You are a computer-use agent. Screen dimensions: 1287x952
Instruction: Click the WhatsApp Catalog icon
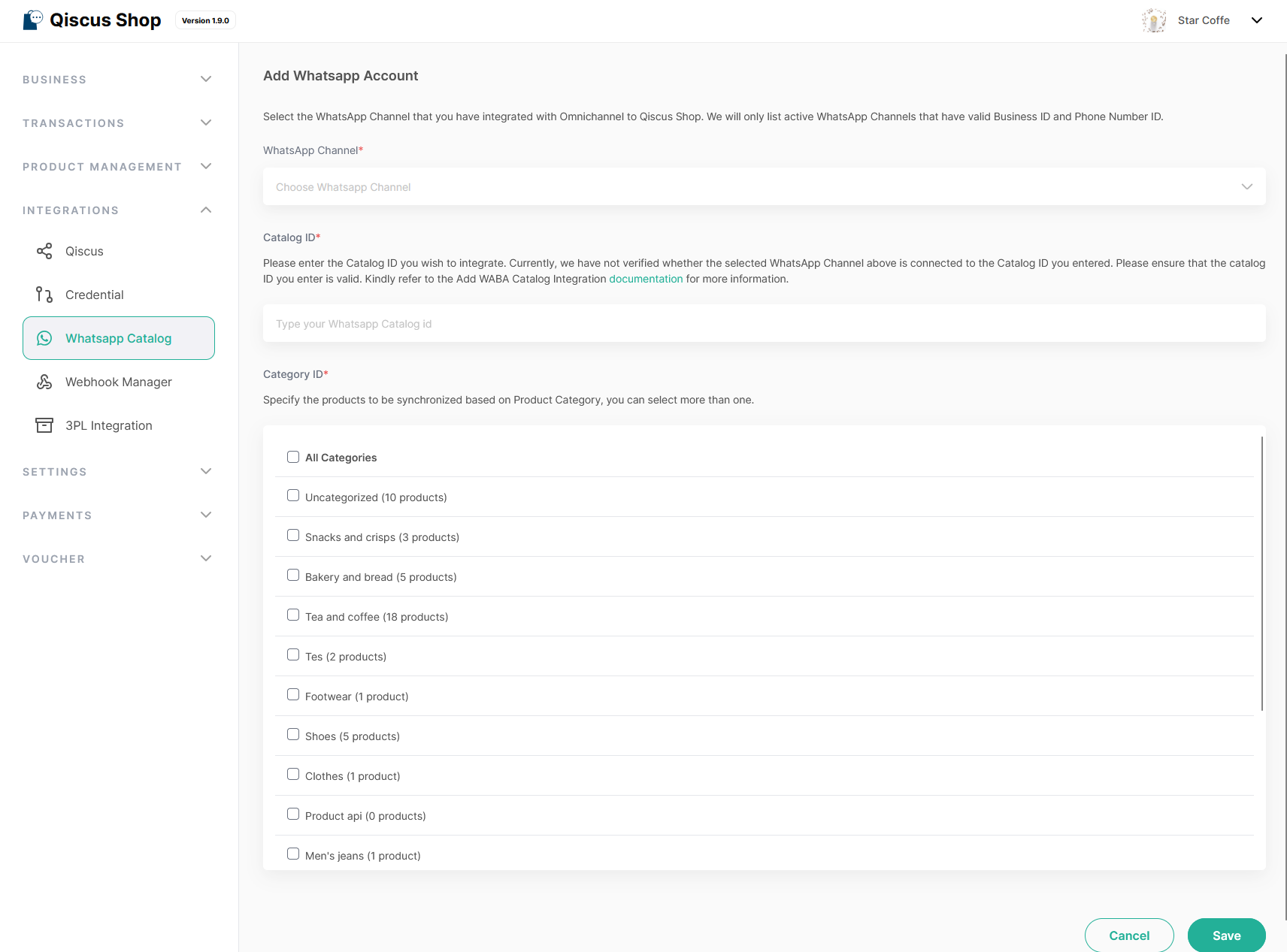pos(44,338)
